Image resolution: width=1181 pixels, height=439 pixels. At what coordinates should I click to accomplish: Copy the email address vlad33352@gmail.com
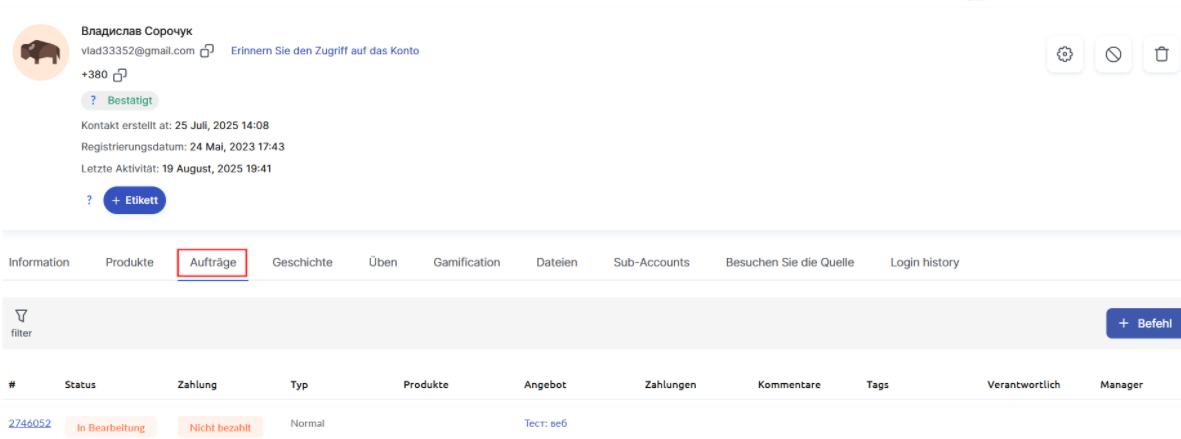[x=207, y=50]
